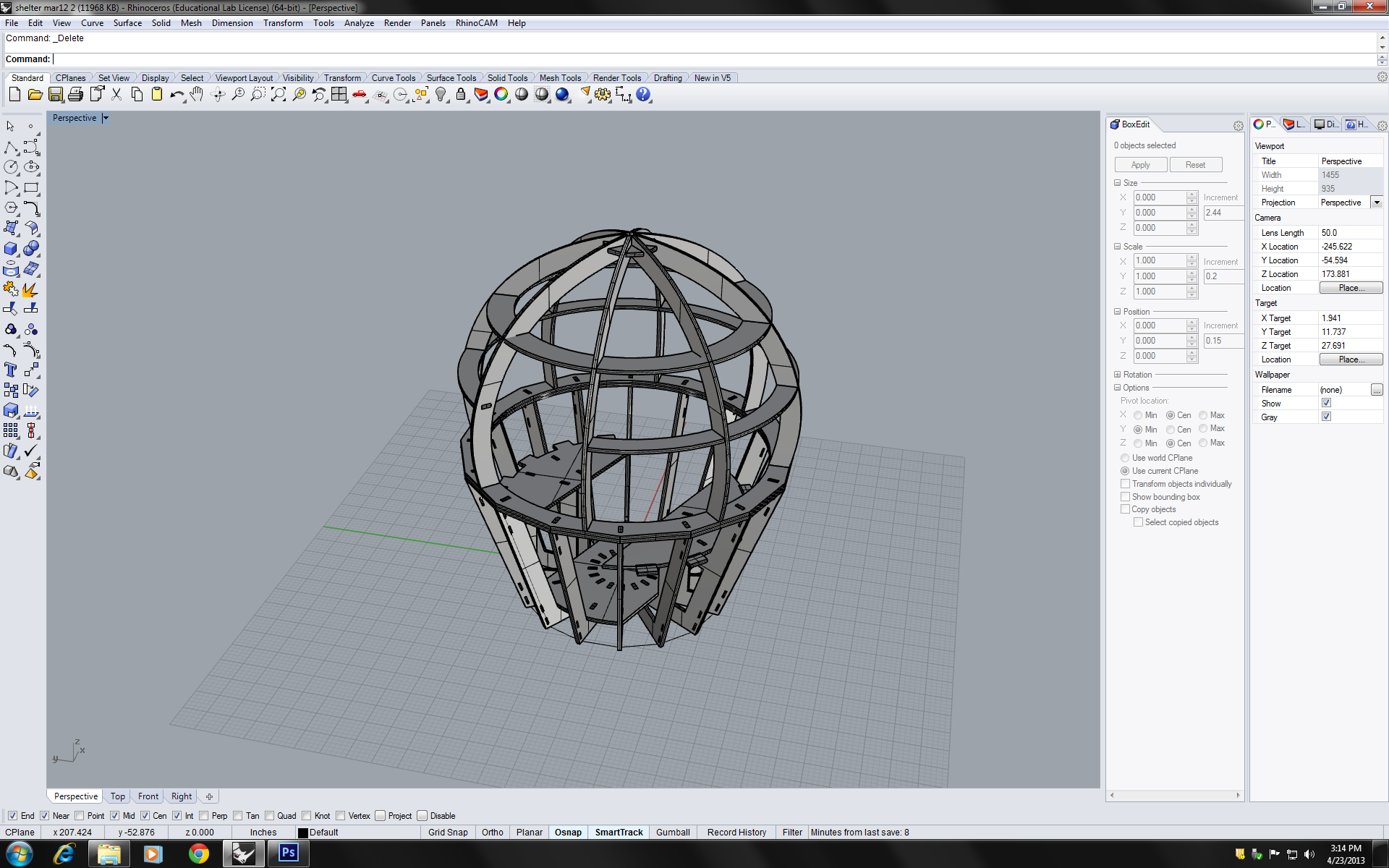Screen dimensions: 1389x868
Task: Click the light bulb Hide objects icon
Action: (441, 95)
